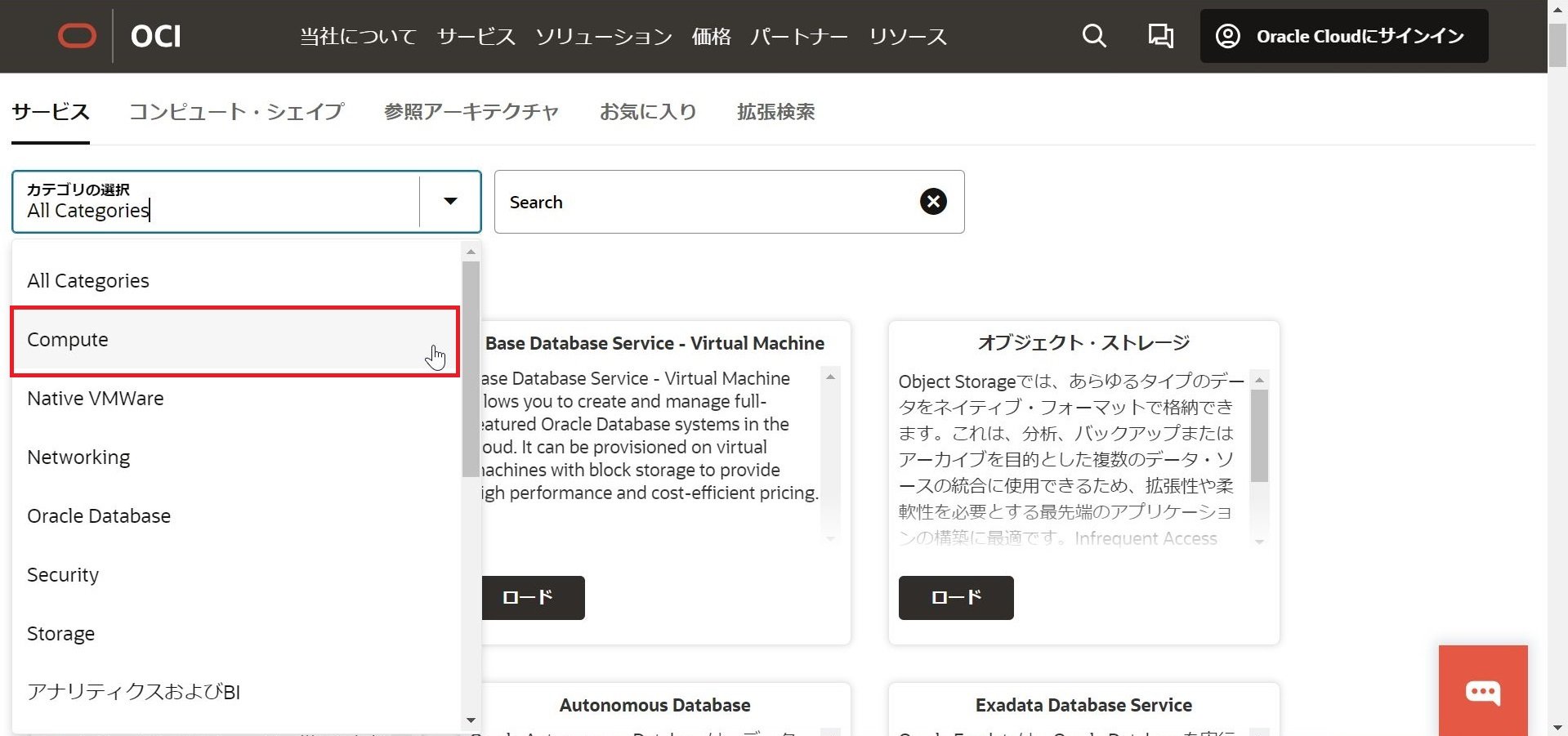
Task: Click the Oracle logo icon
Action: coord(77,36)
